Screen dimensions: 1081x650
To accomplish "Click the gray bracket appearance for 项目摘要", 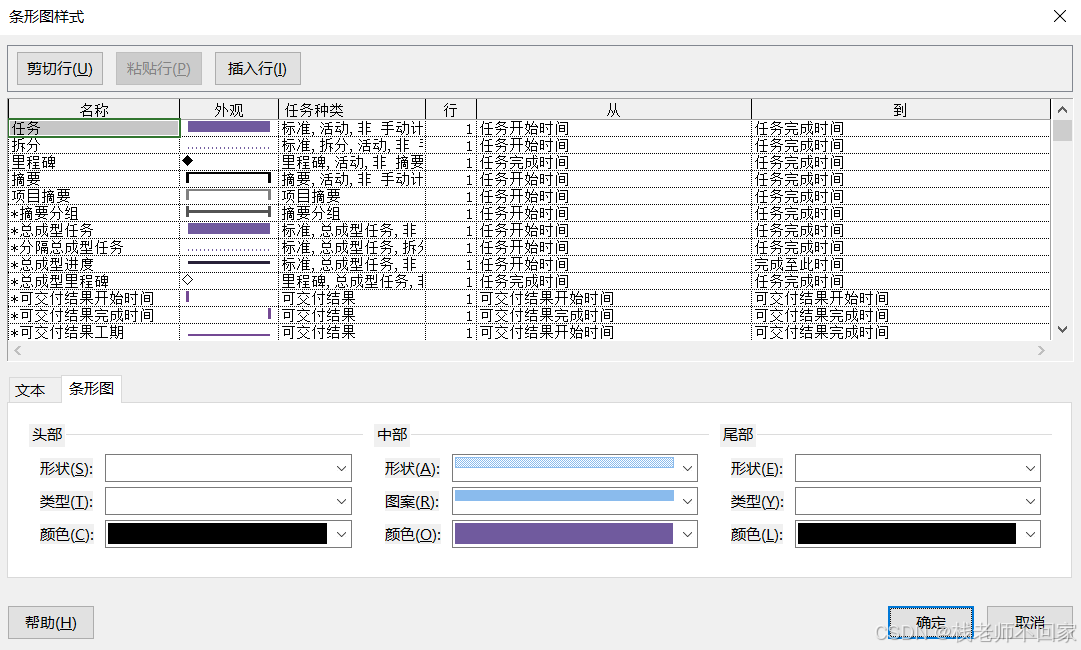I will coord(229,196).
